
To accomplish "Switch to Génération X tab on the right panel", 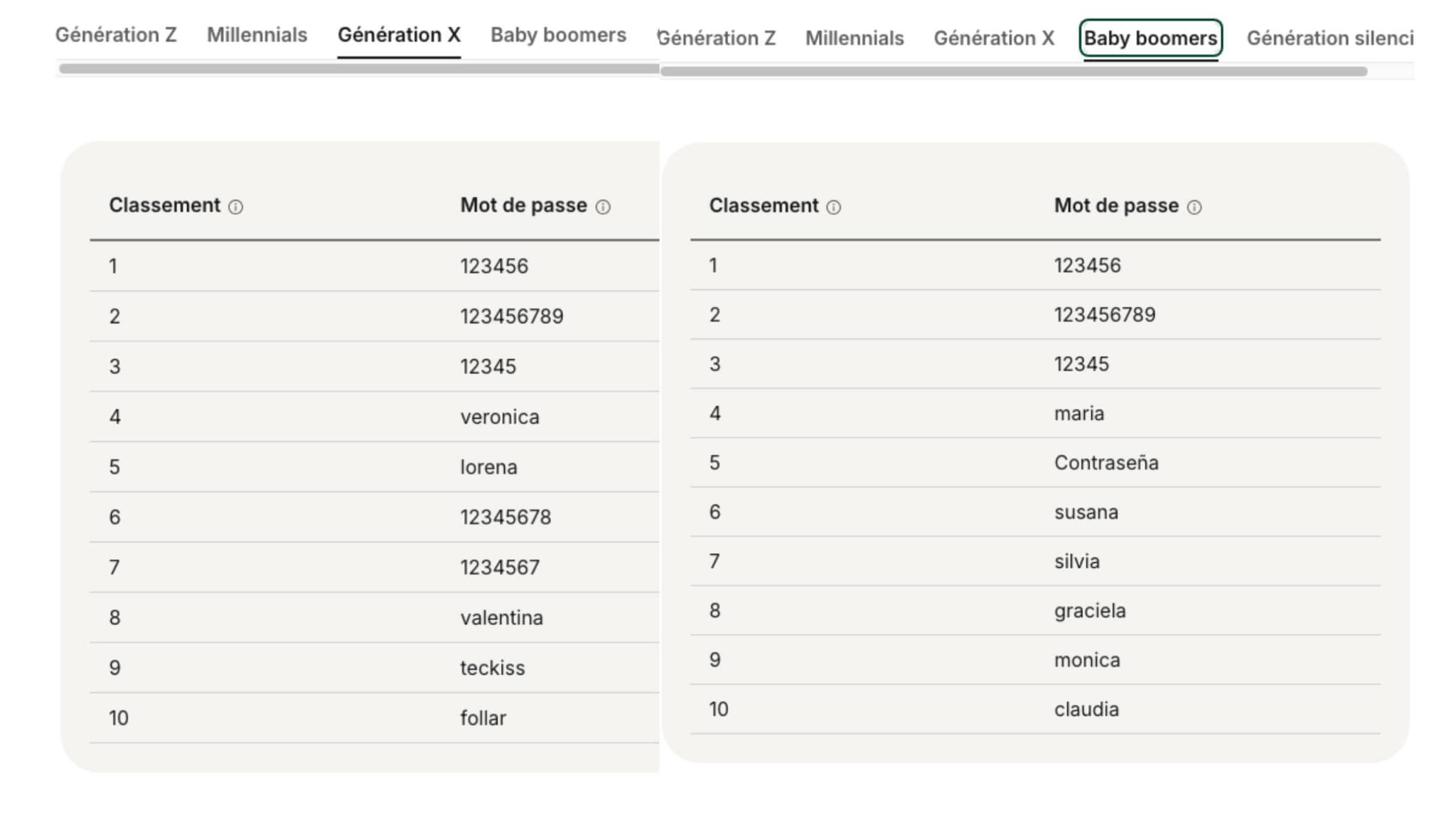I will pyautogui.click(x=994, y=38).
